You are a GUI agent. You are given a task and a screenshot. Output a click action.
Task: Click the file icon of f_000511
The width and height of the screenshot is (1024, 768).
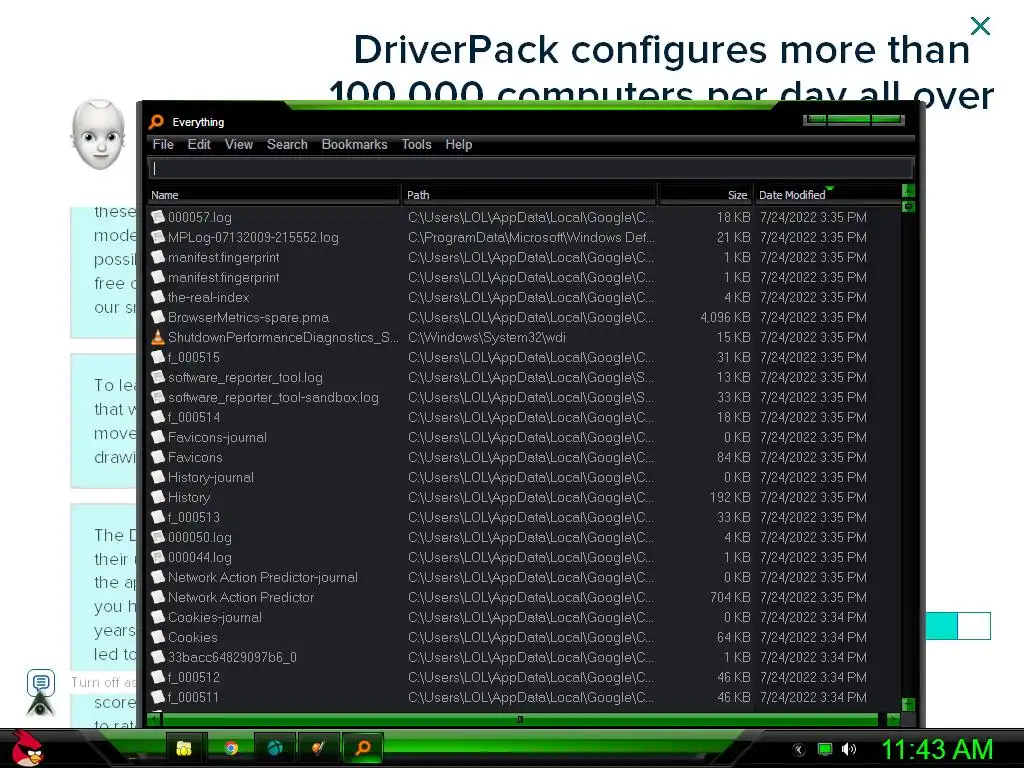pyautogui.click(x=157, y=697)
